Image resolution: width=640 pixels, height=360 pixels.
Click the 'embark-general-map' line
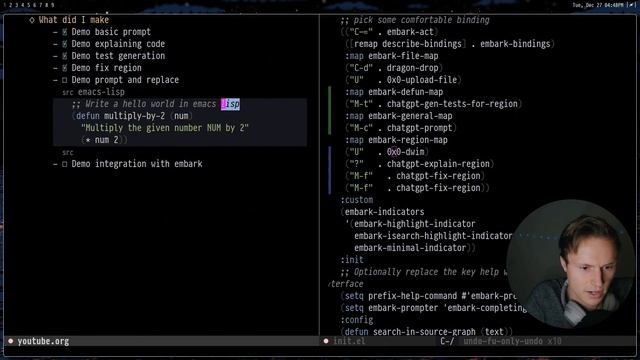tap(399, 116)
